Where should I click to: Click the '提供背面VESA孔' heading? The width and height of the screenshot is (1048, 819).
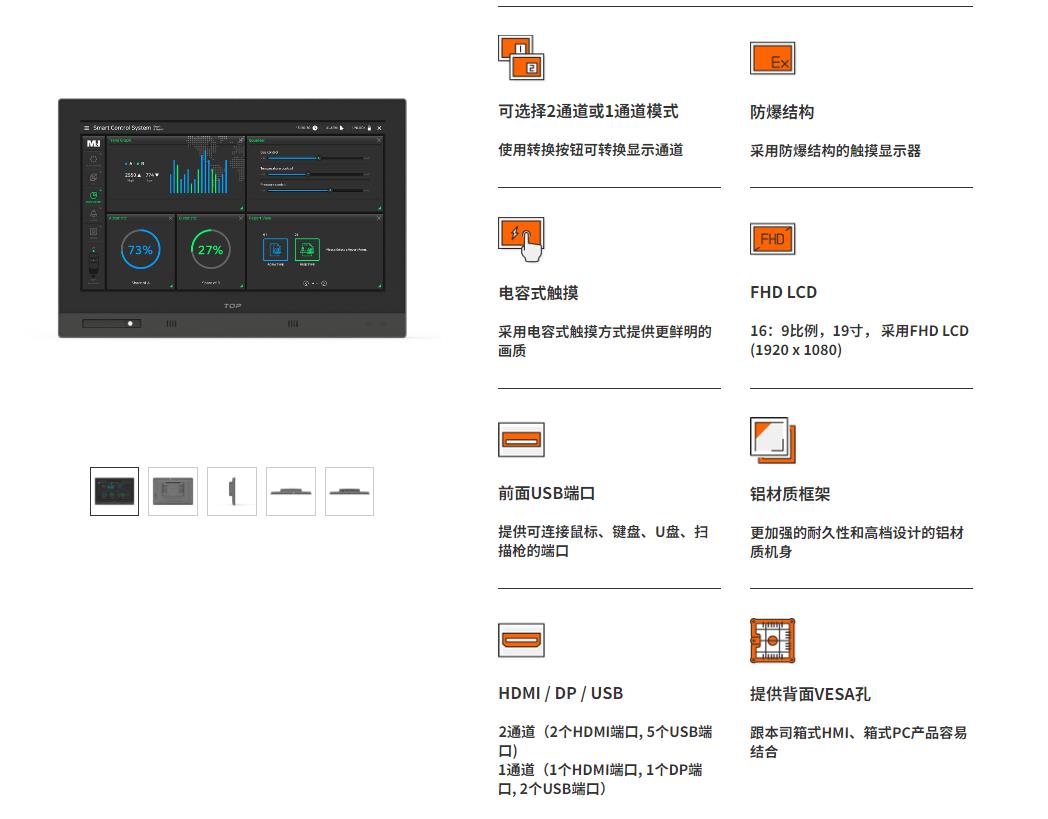point(810,694)
